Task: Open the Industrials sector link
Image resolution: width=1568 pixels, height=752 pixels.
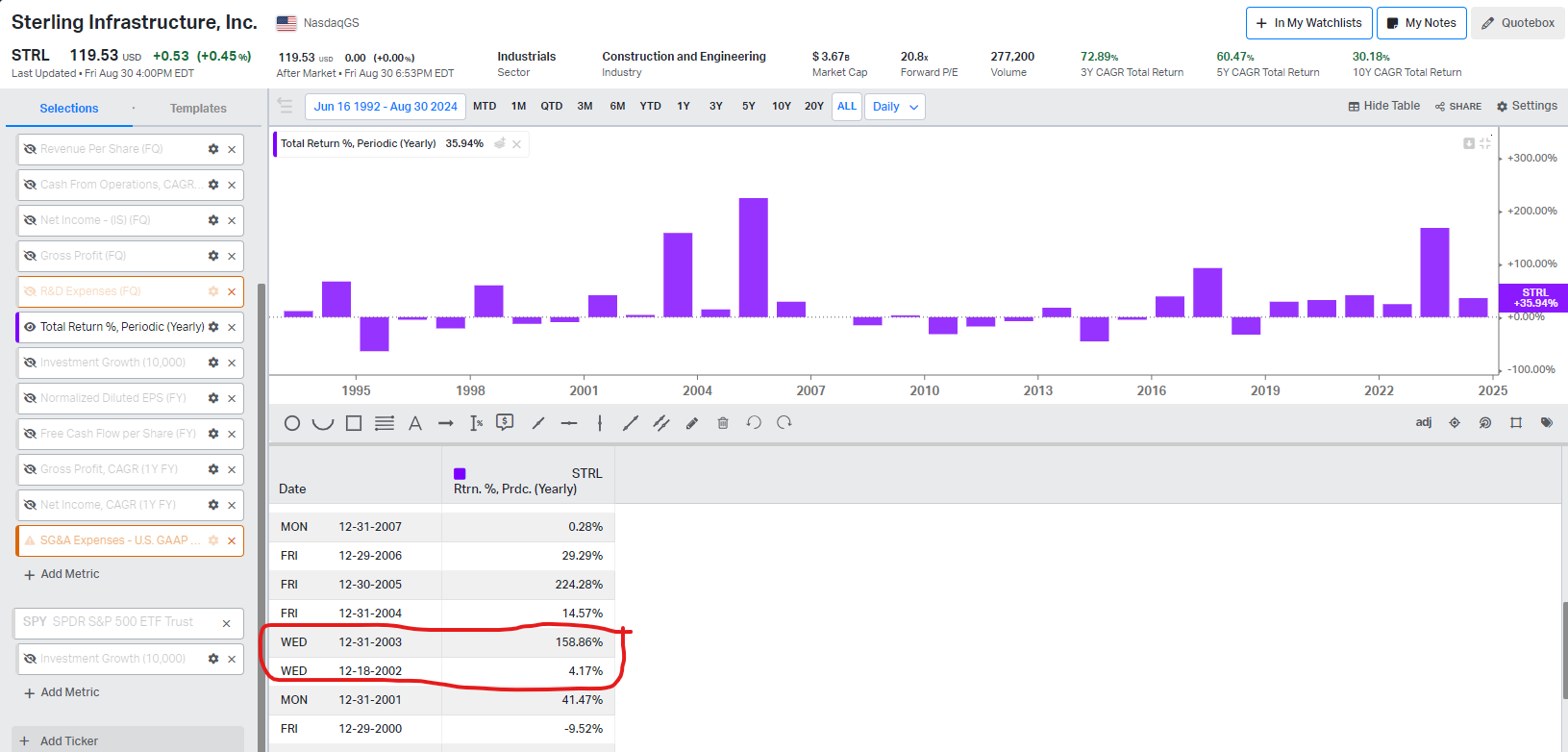Action: [526, 57]
